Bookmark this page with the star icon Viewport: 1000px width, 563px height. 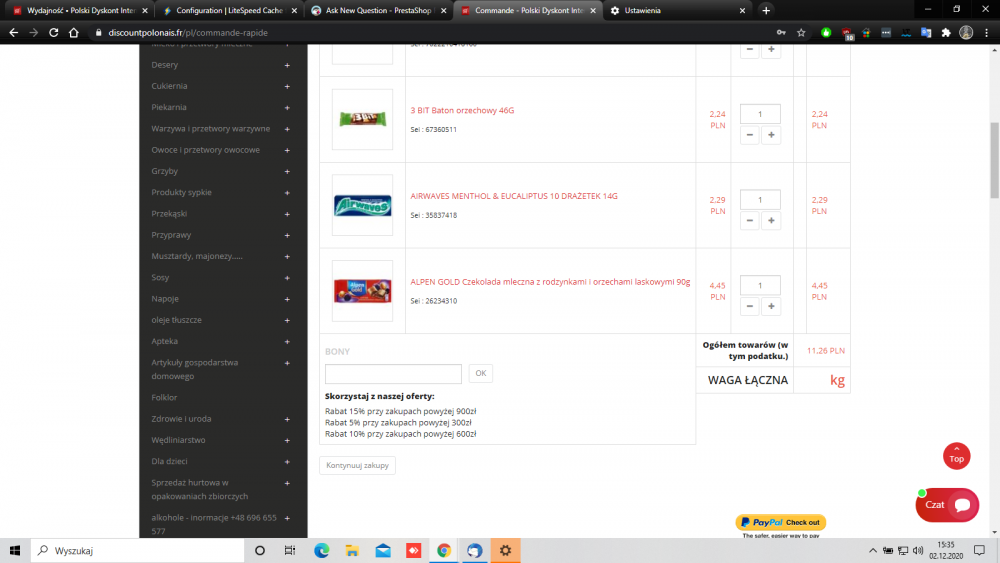coord(801,33)
